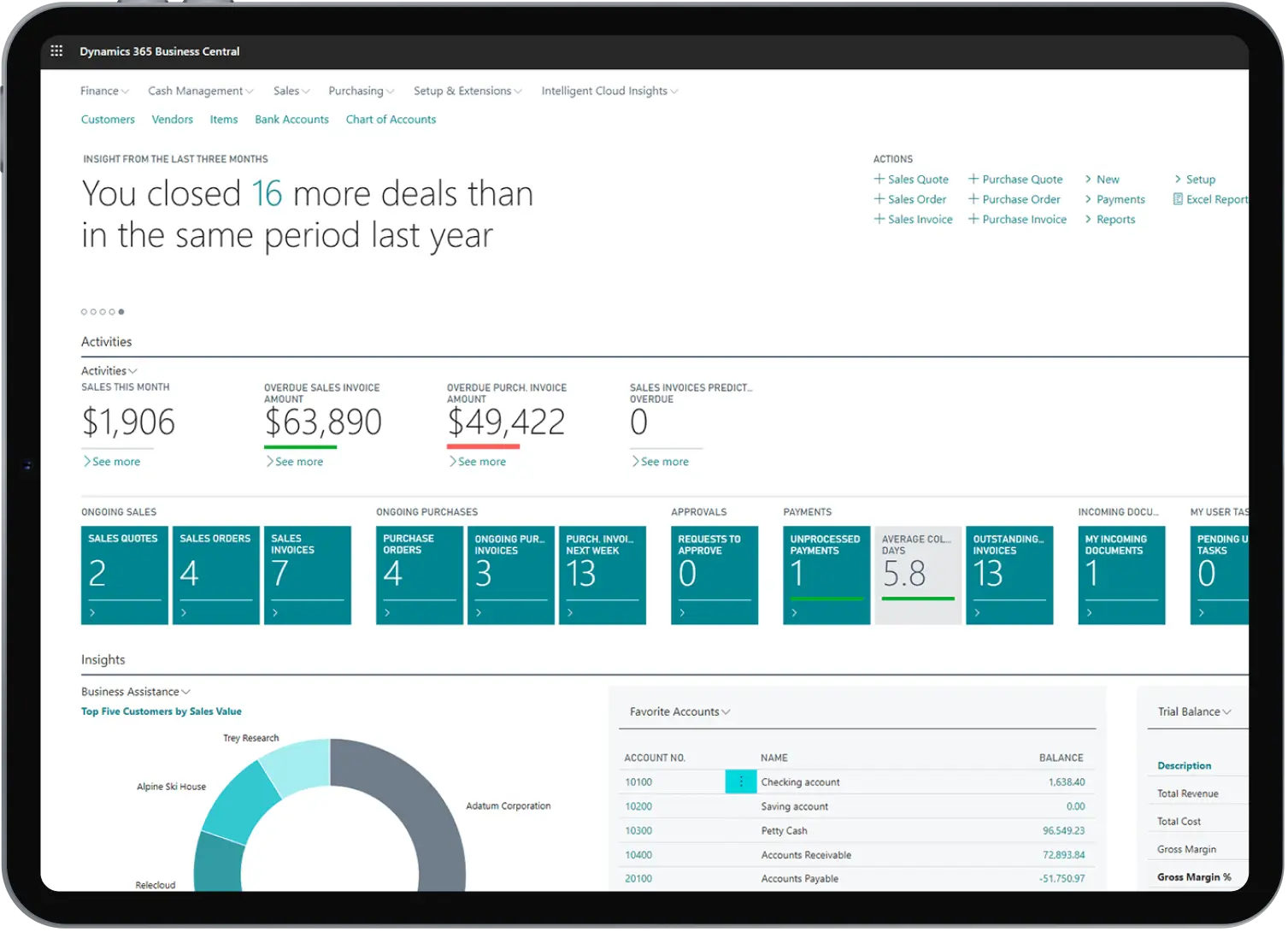1288x932 pixels.
Task: Open account number 10300
Action: [638, 830]
